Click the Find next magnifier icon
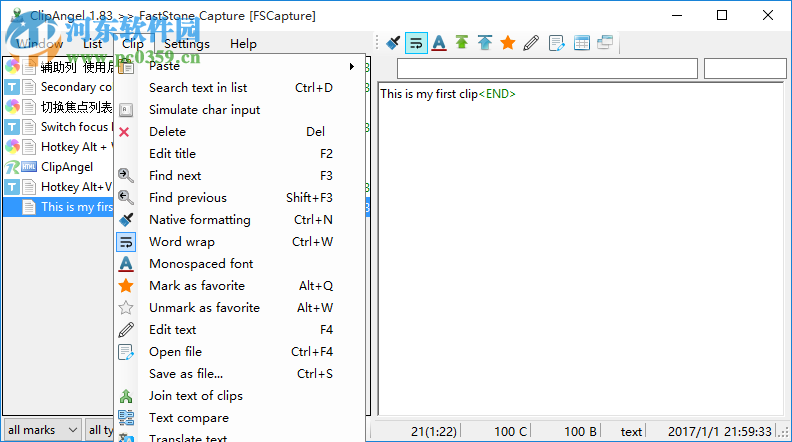The height and width of the screenshot is (442, 792). pyautogui.click(x=126, y=176)
